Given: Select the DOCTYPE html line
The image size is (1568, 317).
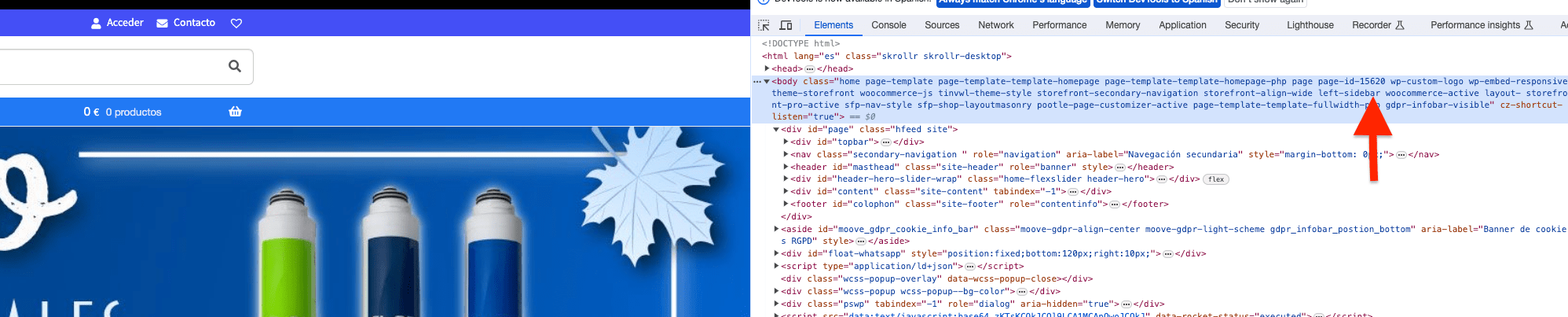Looking at the screenshot, I should click(x=800, y=44).
